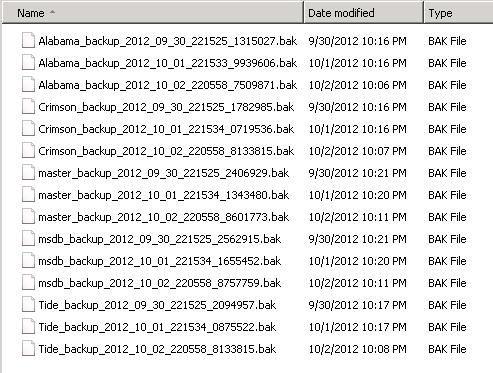The height and width of the screenshot is (373, 493).
Task: Click file icon of Tide_backup_2012_09_30_221525_2094957.bak
Action: (28, 305)
